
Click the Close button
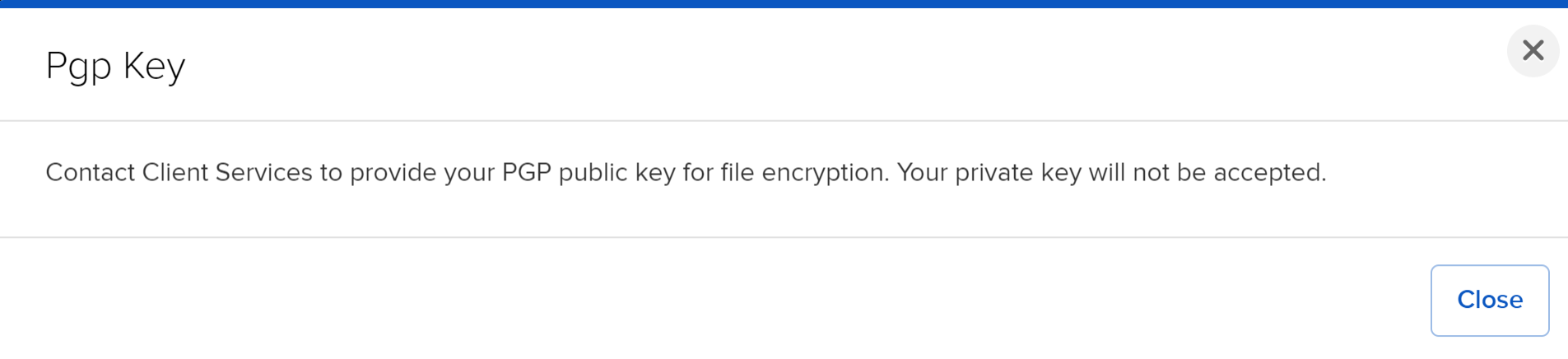(1490, 301)
